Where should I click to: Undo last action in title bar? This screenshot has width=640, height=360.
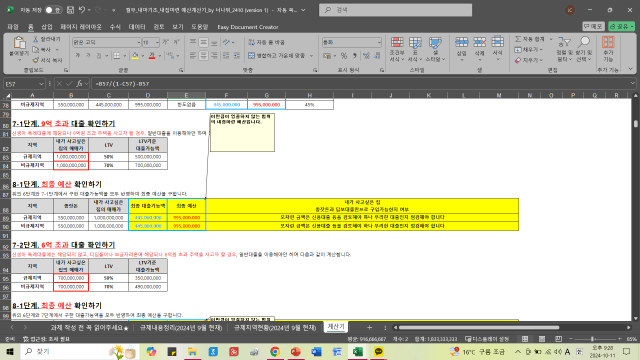click(82, 10)
